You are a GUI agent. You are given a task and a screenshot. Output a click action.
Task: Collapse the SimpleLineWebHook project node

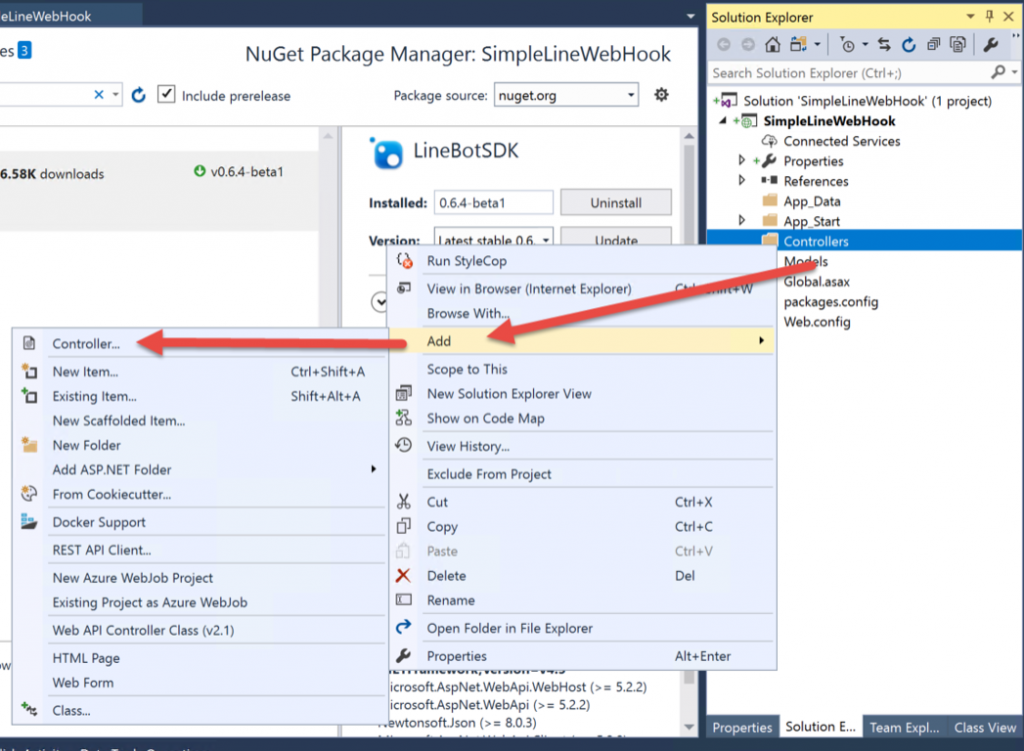click(x=723, y=120)
